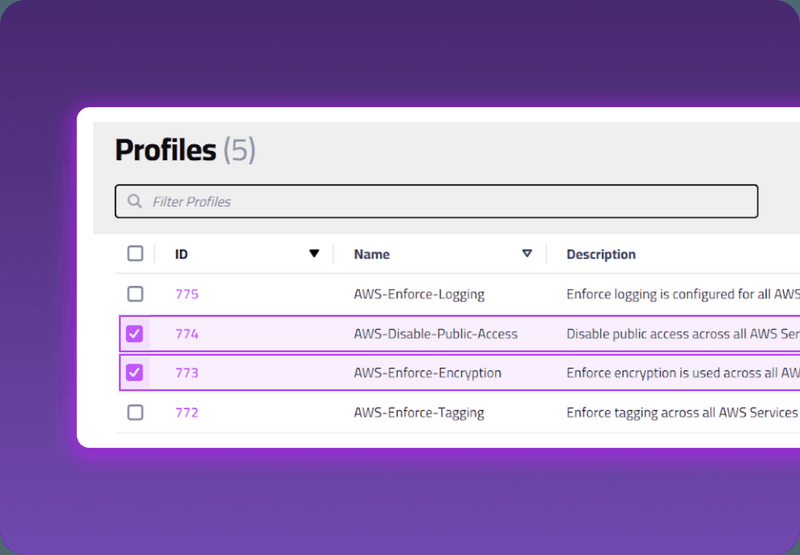Viewport: 800px width, 555px height.
Task: Click the 'Enforce encryption is used' description
Action: 683,373
